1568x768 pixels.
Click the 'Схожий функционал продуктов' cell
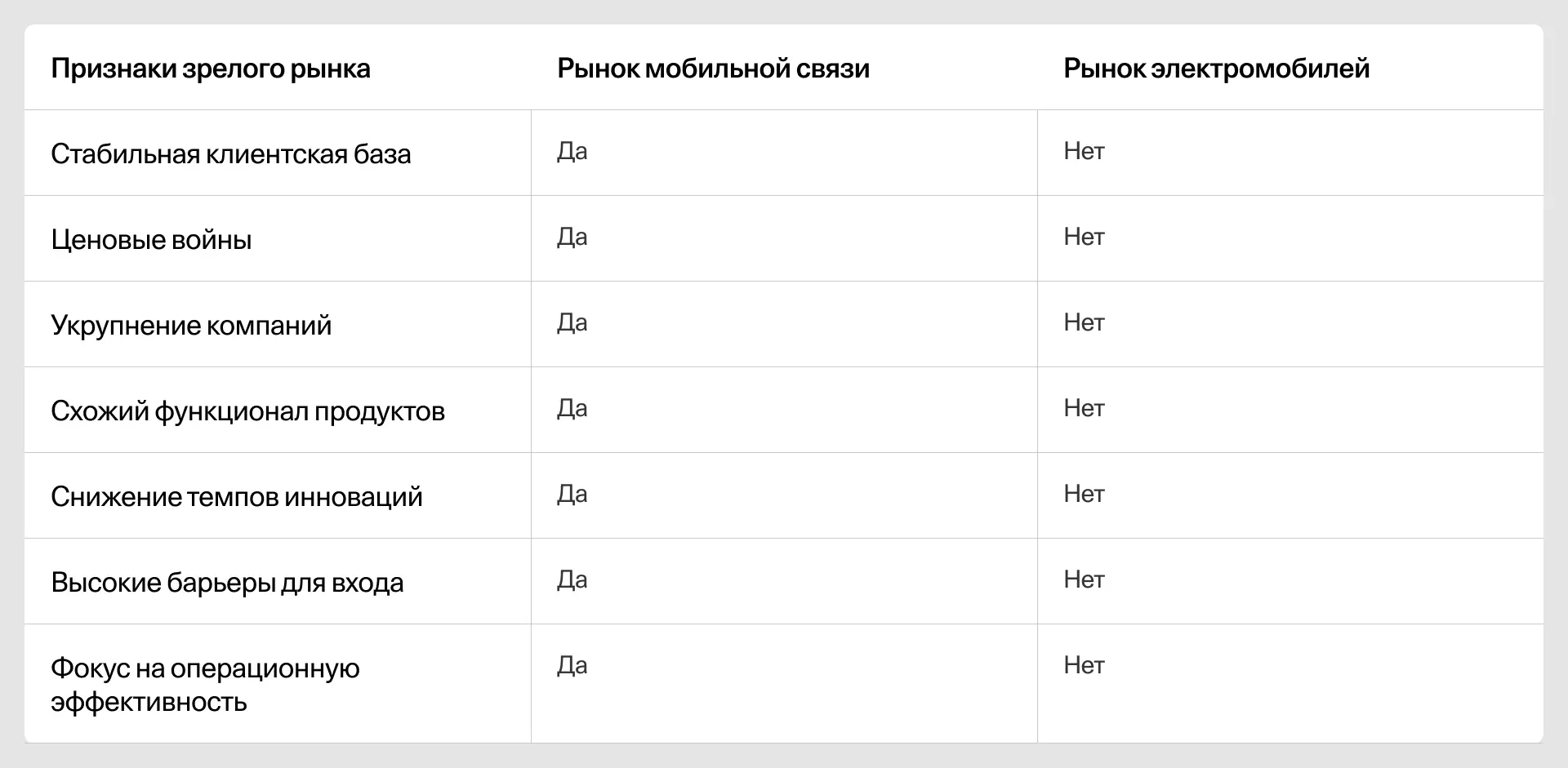click(247, 411)
